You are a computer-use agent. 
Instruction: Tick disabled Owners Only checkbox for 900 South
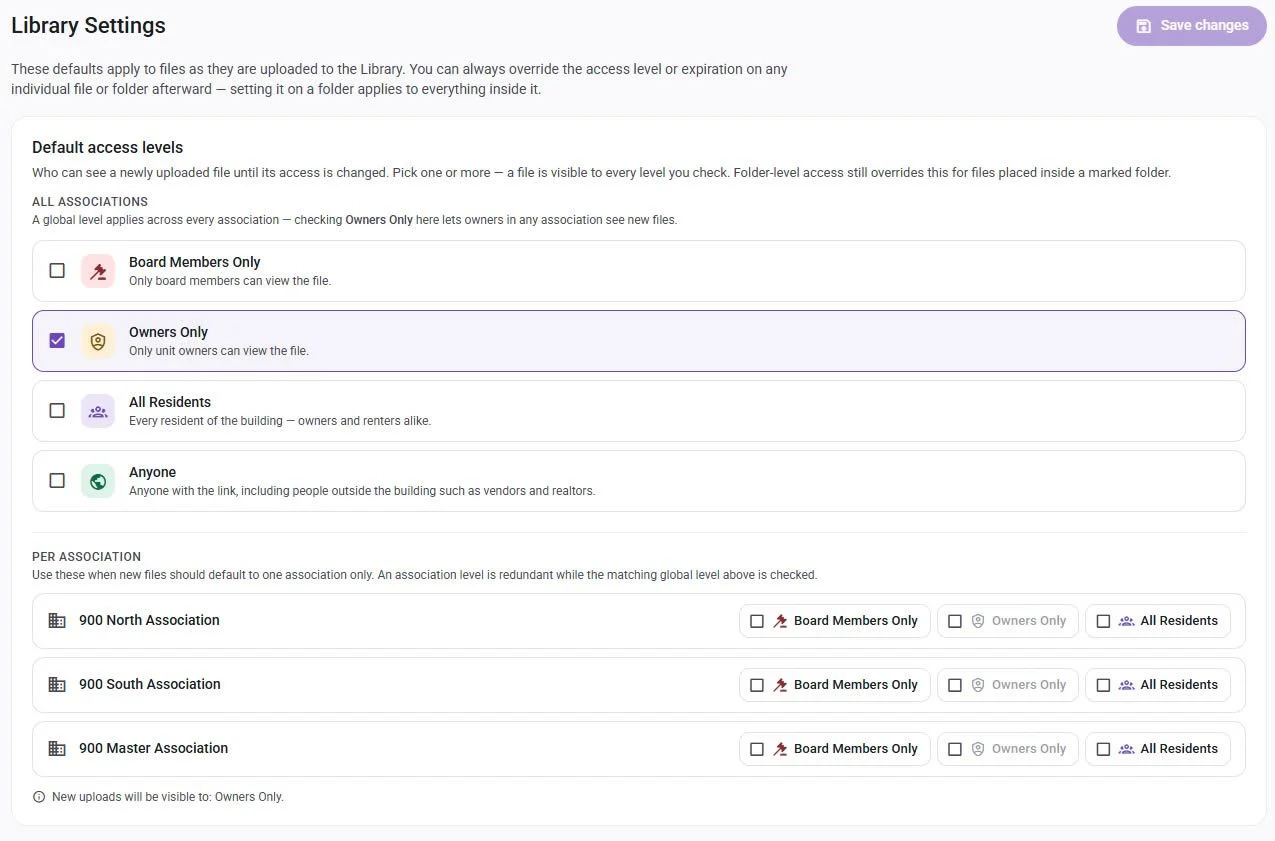955,685
